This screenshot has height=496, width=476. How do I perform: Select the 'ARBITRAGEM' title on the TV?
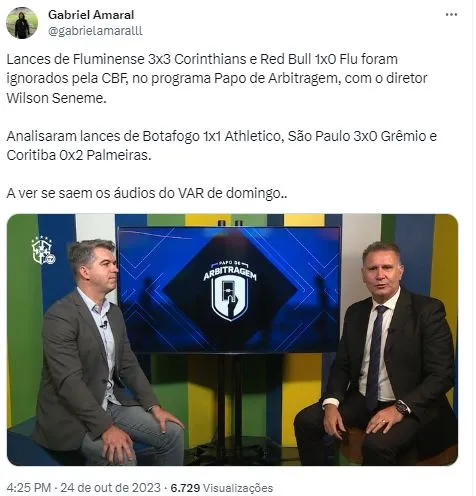click(x=230, y=273)
